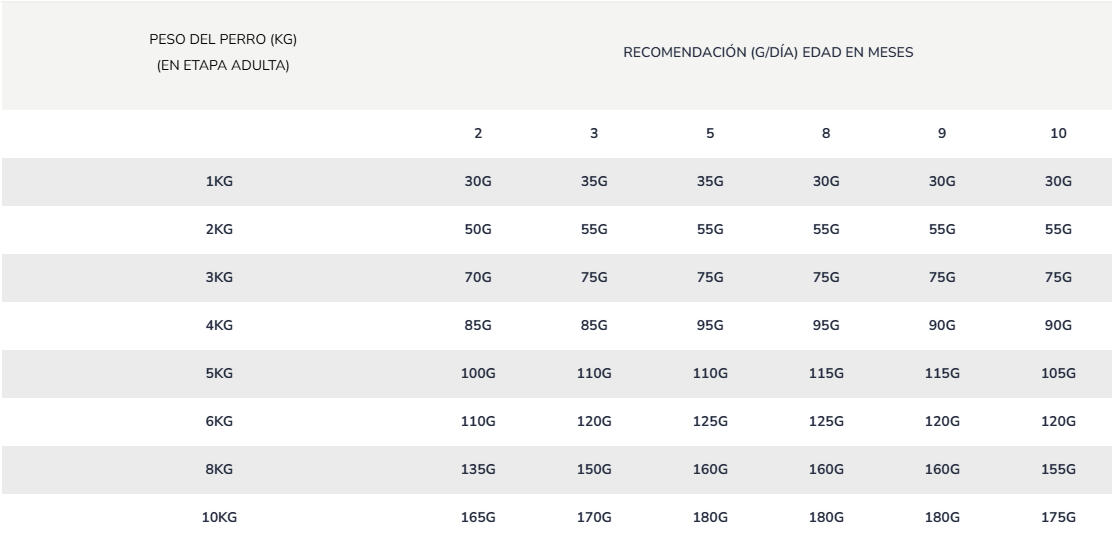
Task: Select the 8 months column header
Action: tap(826, 134)
